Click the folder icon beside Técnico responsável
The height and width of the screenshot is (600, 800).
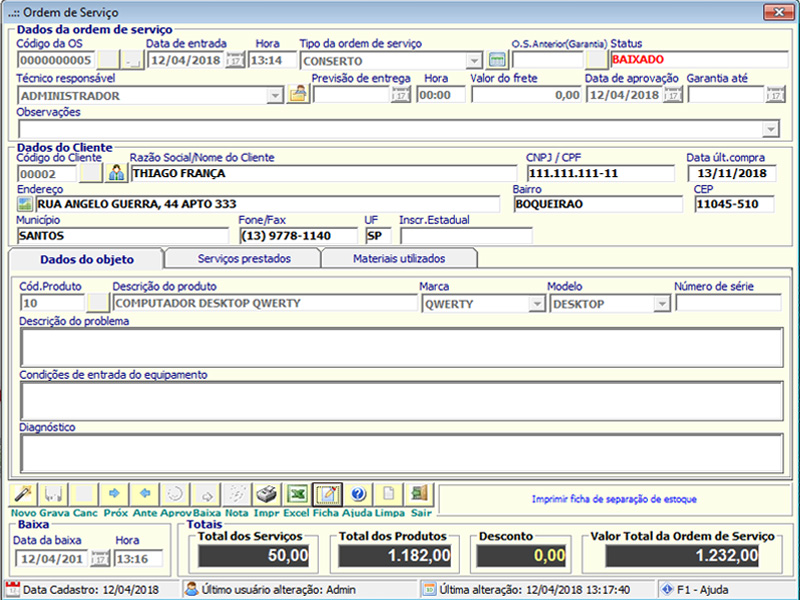(x=298, y=94)
